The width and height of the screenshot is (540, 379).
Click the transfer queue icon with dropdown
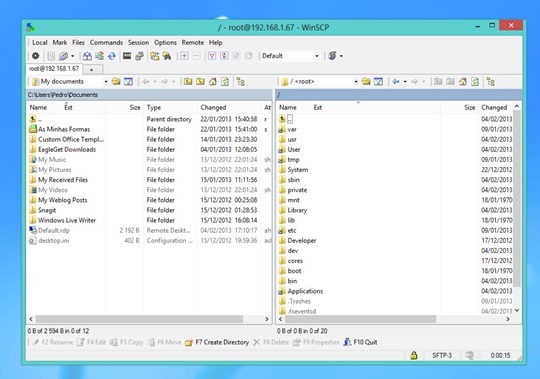[x=63, y=56]
